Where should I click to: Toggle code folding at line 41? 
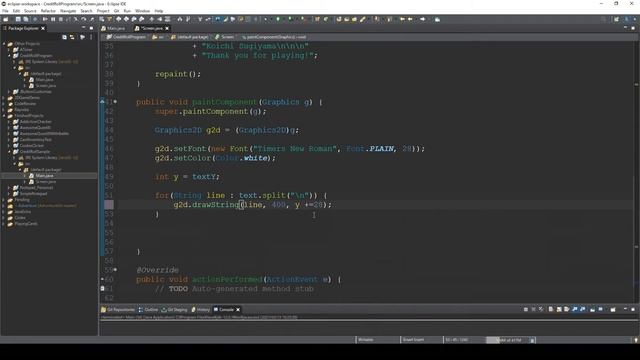point(115,102)
